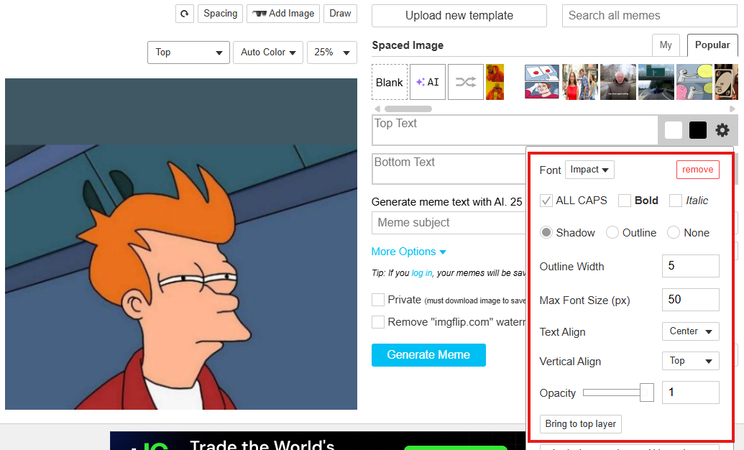Click the Max Font Size value field
This screenshot has height=450, width=744.
[690, 300]
